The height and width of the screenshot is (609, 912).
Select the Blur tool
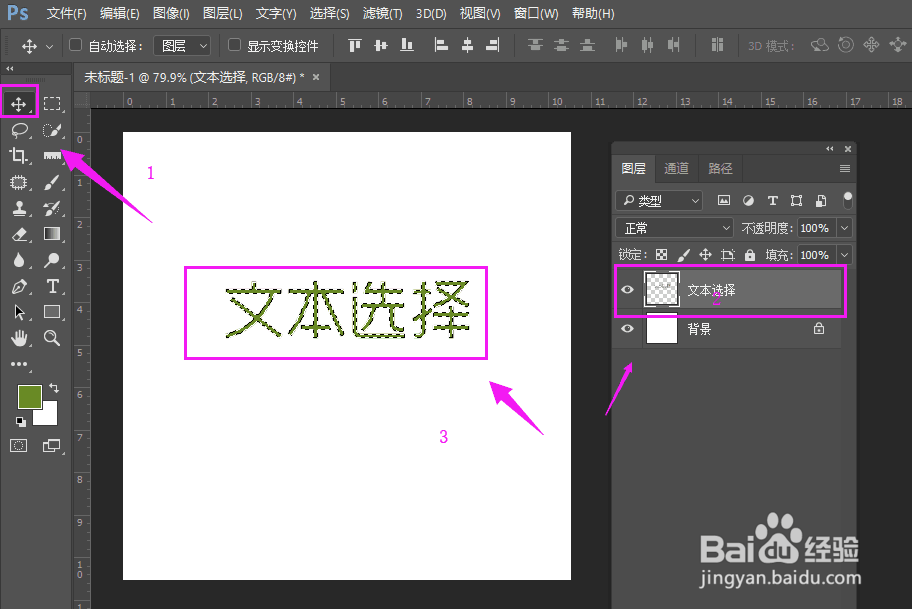coord(19,260)
